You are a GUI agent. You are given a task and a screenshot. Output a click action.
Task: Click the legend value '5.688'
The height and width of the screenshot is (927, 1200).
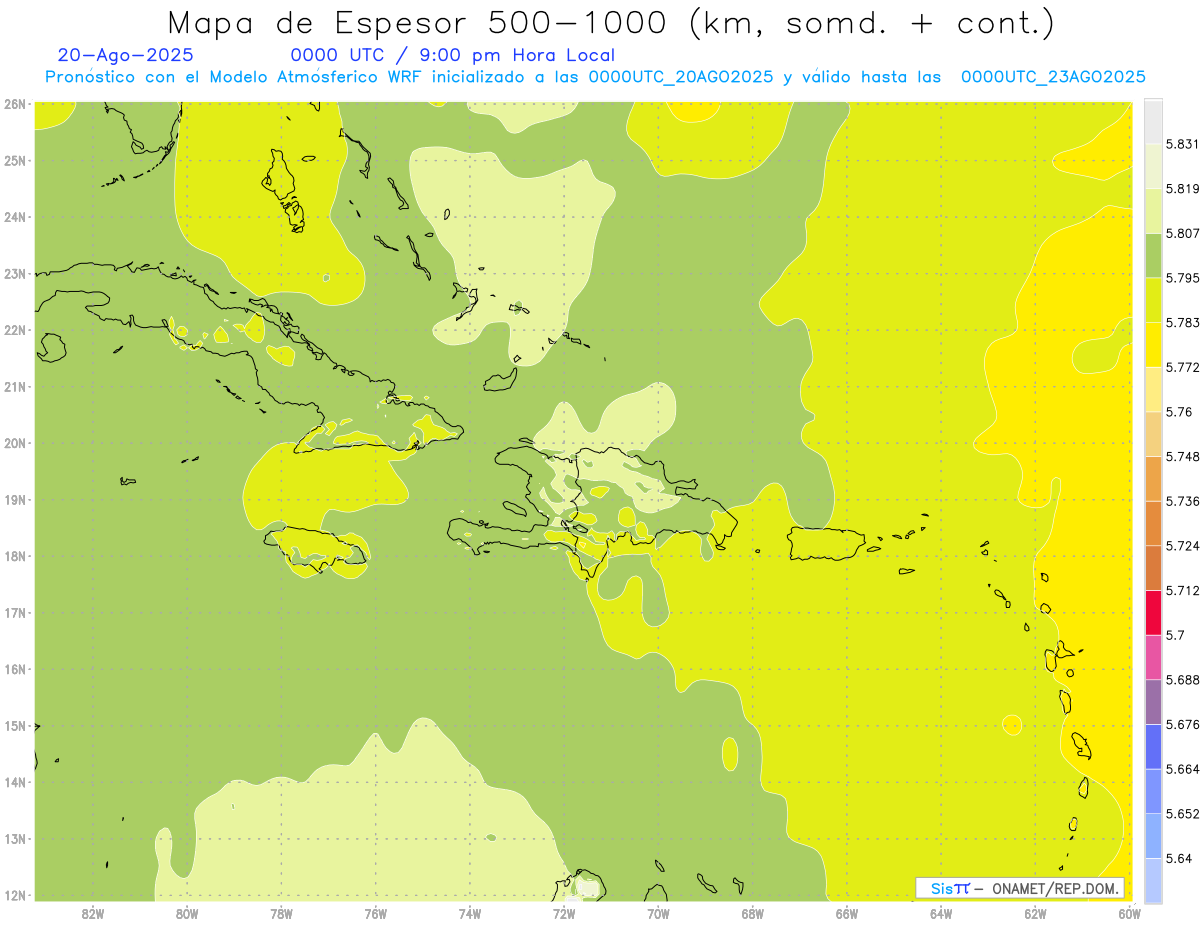[x=1182, y=680]
